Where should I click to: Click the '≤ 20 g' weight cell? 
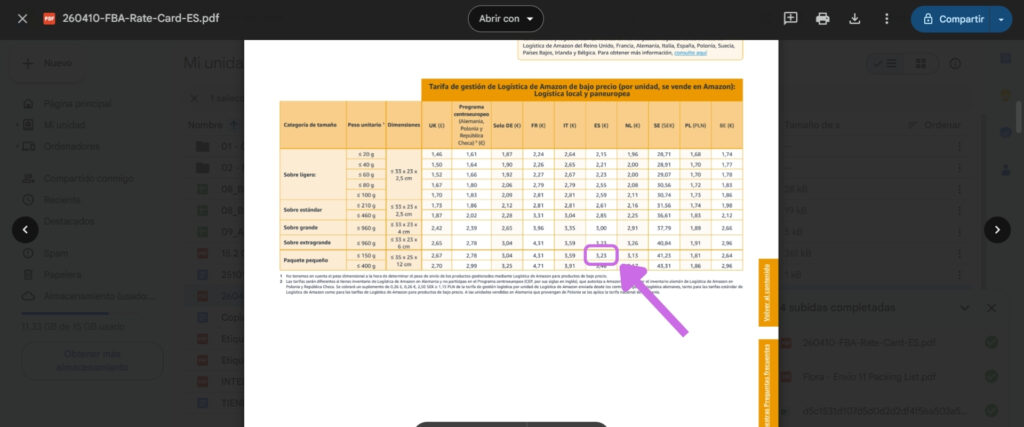pos(366,154)
